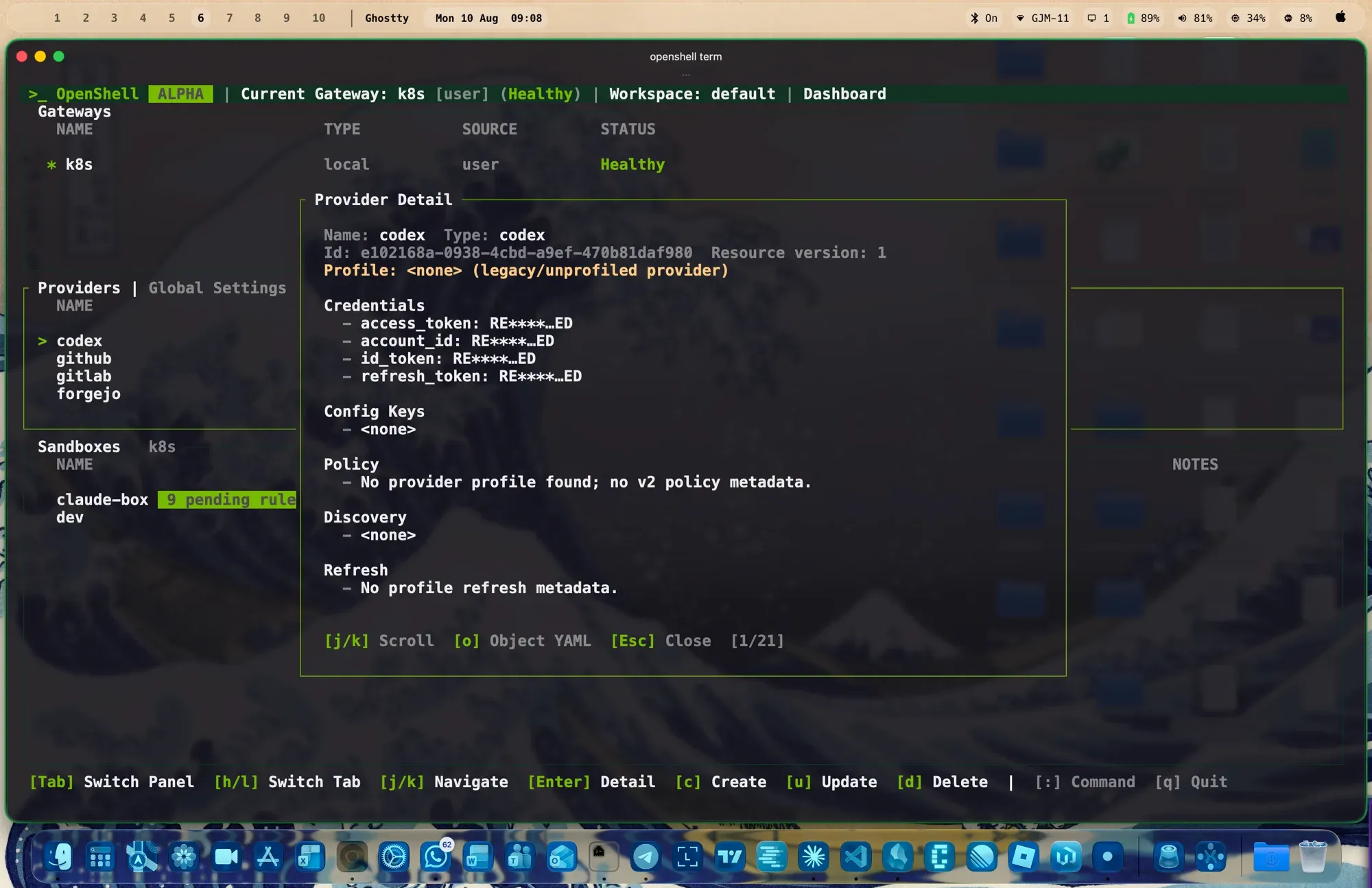Open the Trash in the dock
The image size is (1372, 888).
pyautogui.click(x=1312, y=856)
